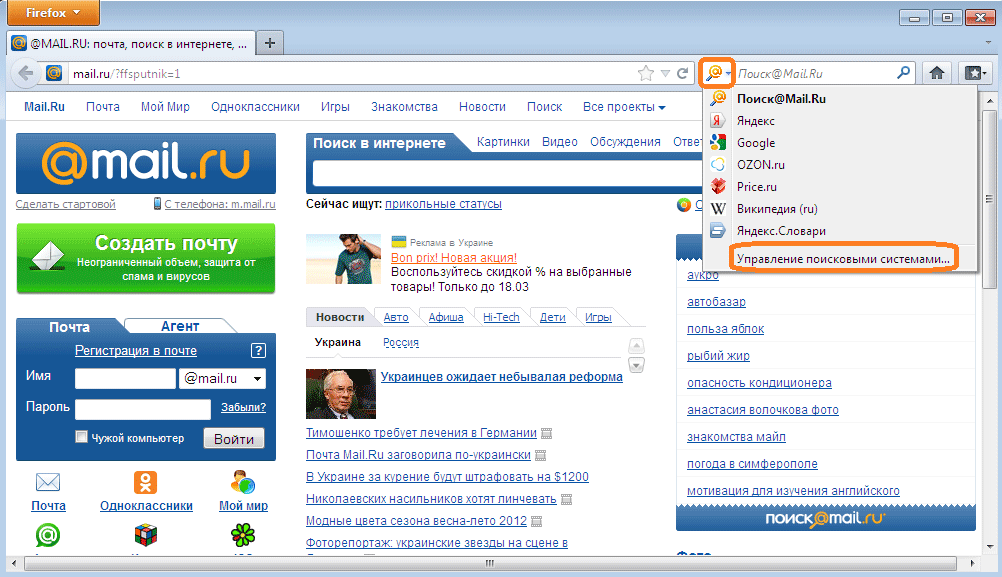Click the vertical page scrollbar thumb
Screen dimensions: 1002x577
(x=989, y=199)
